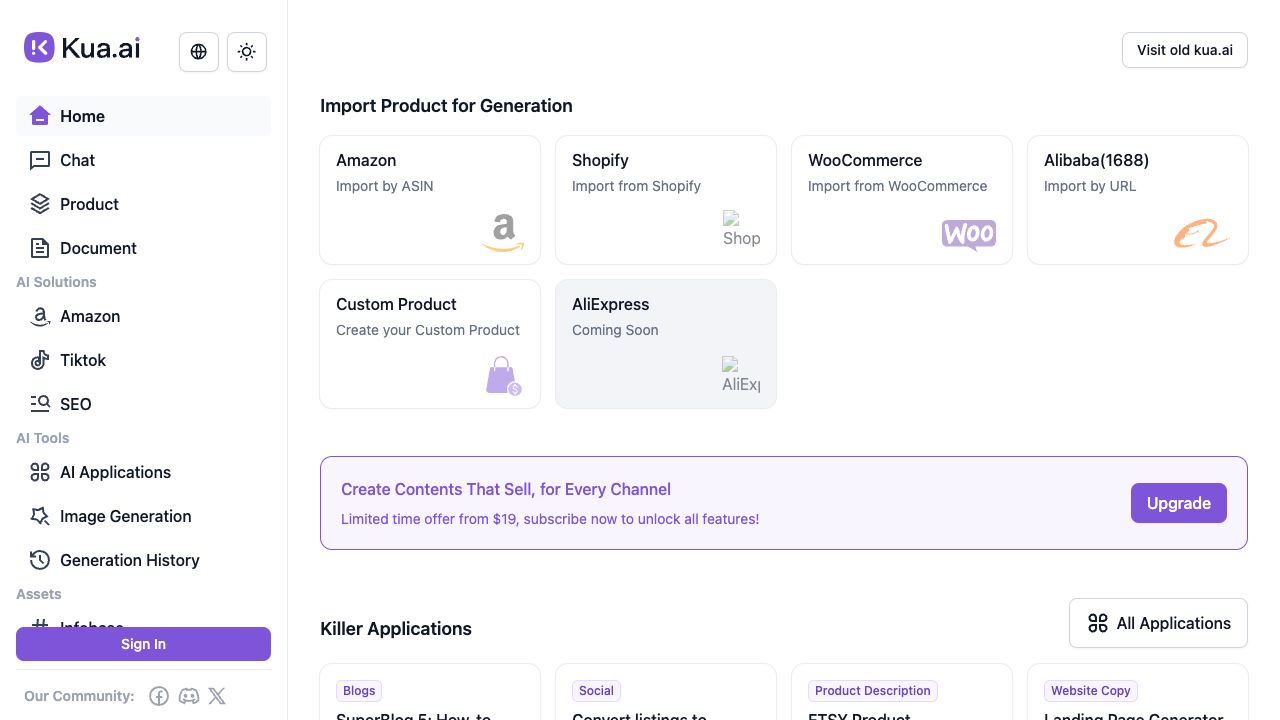
Task: Open the X community icon
Action: (217, 696)
